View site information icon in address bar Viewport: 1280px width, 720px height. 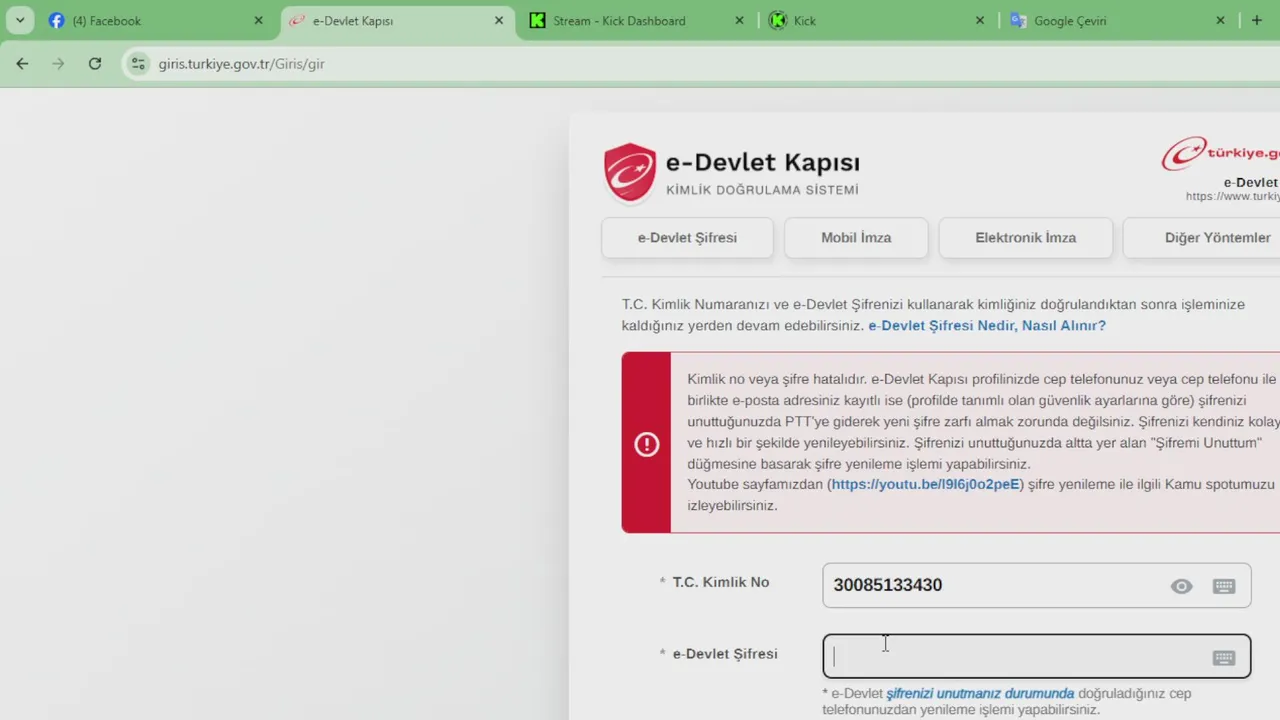click(138, 63)
